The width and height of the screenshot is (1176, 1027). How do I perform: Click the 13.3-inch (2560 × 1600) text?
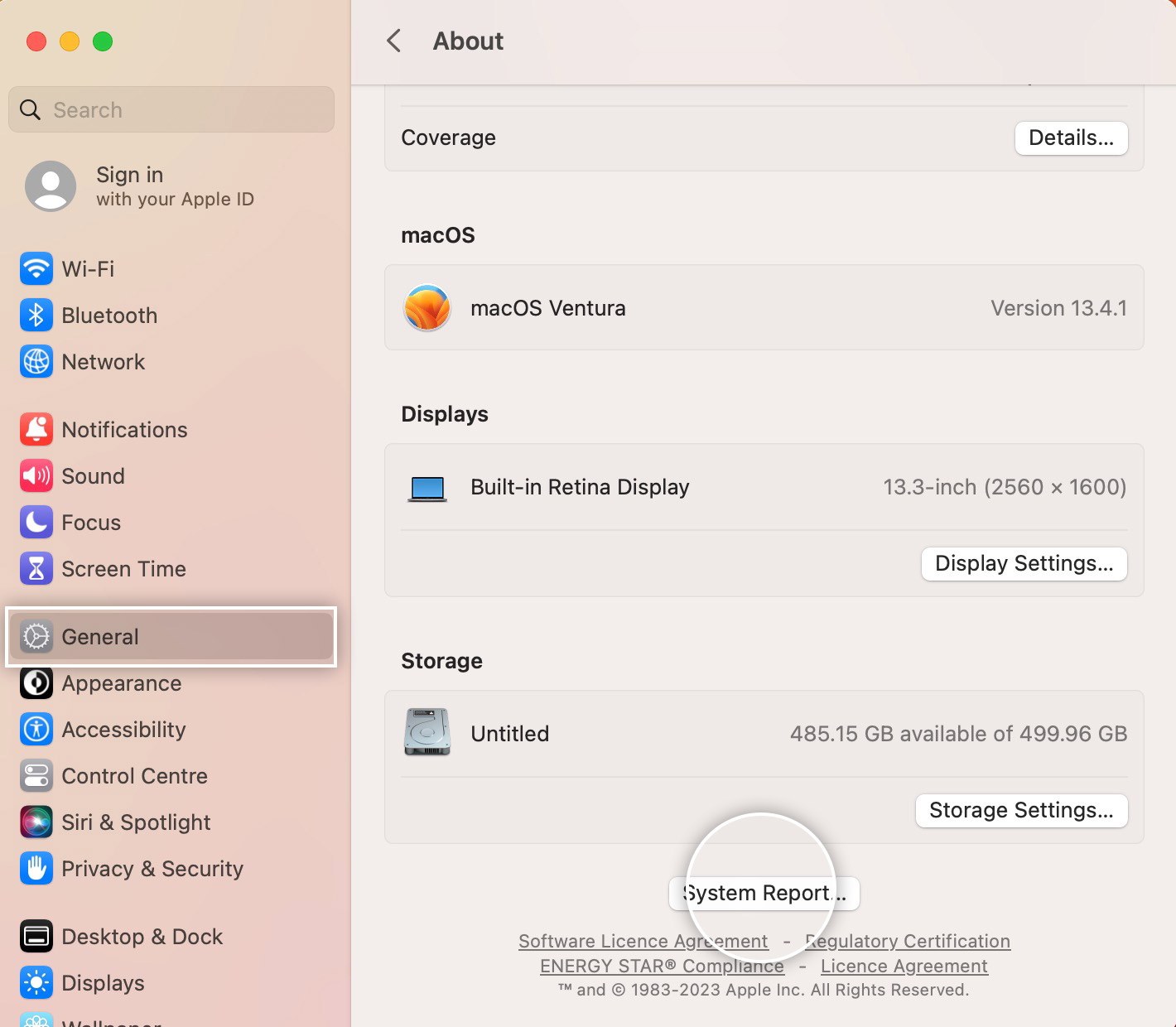tap(1005, 487)
